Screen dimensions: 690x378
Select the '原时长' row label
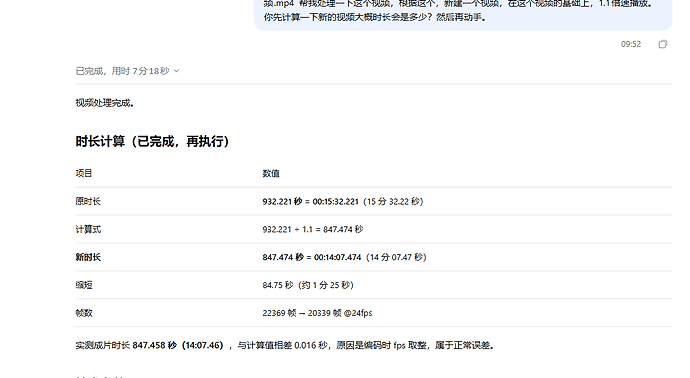point(88,201)
